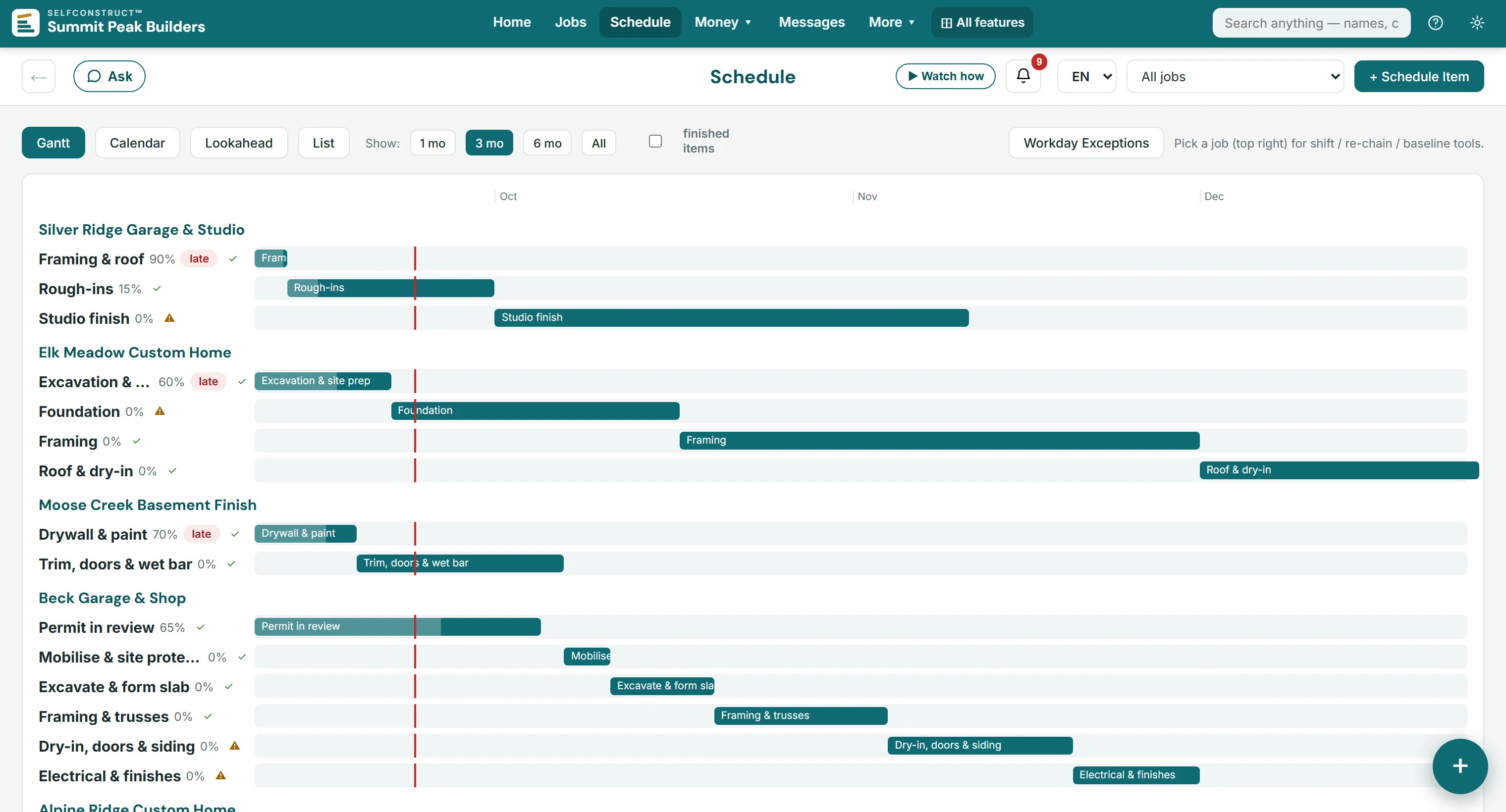
Task: Select the 3 mo range toggle
Action: (x=489, y=143)
